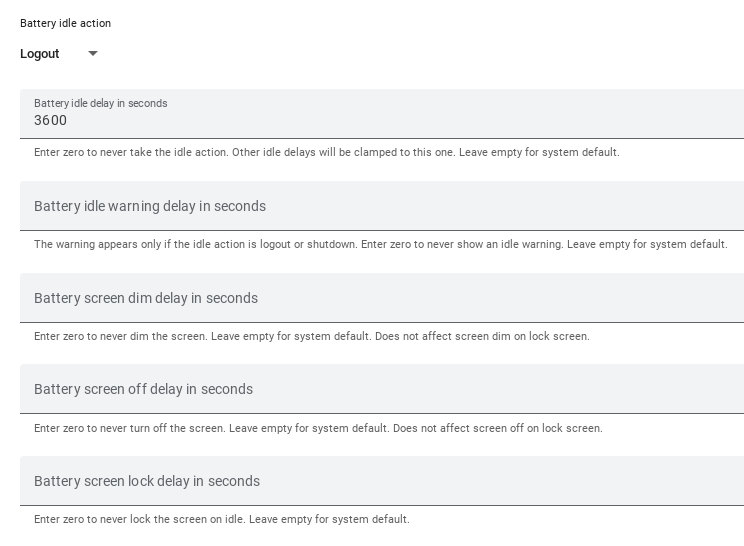Viewport: 744px width, 546px height.
Task: Click "Enter zero to never dim the screen" hint
Action: tap(121, 337)
